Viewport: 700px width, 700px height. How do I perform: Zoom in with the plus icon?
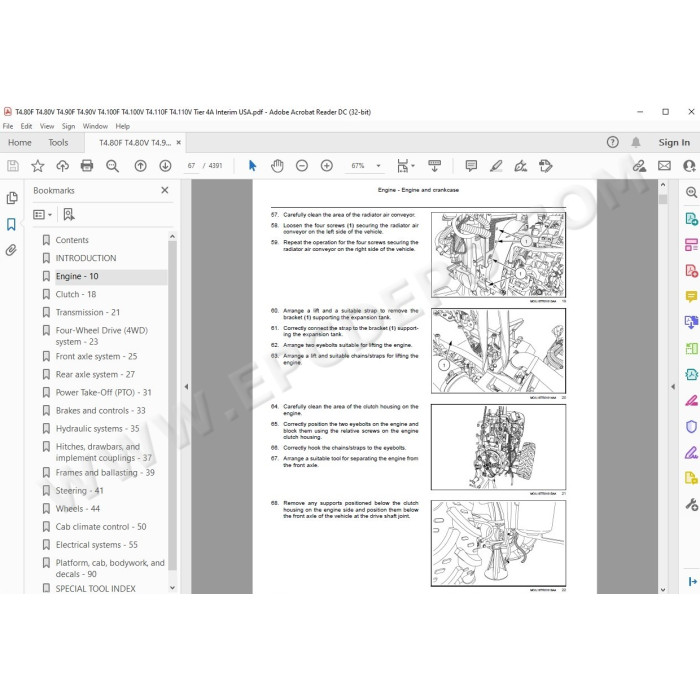(x=327, y=166)
